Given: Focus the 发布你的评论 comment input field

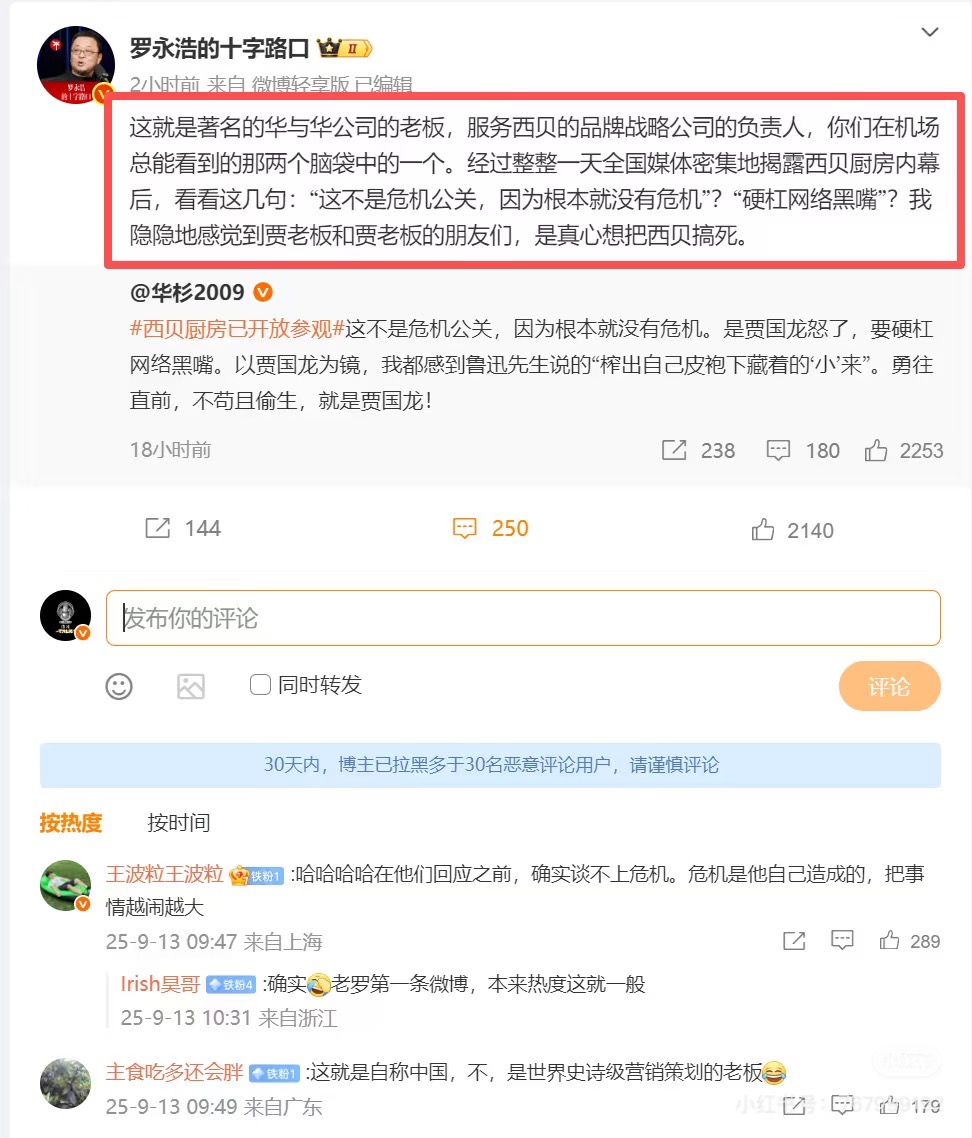Looking at the screenshot, I should pyautogui.click(x=523, y=618).
